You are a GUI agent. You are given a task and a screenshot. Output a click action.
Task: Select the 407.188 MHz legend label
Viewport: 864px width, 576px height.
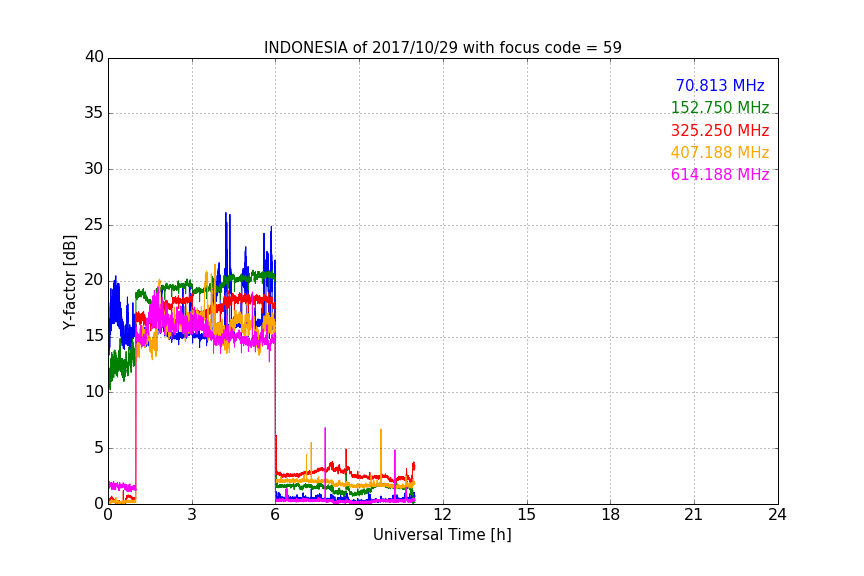coord(720,152)
